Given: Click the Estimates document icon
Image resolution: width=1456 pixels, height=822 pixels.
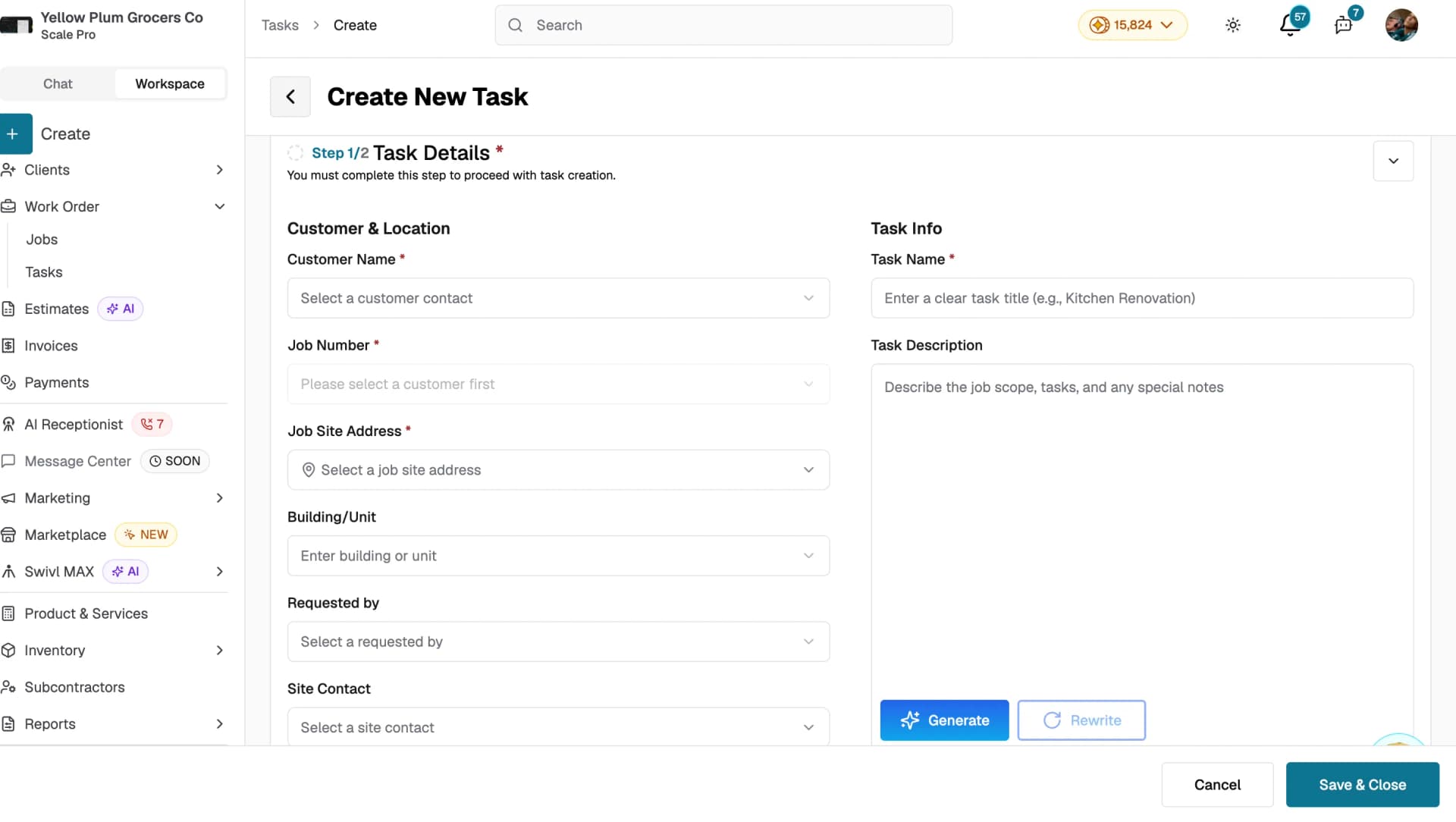Looking at the screenshot, I should (8, 309).
